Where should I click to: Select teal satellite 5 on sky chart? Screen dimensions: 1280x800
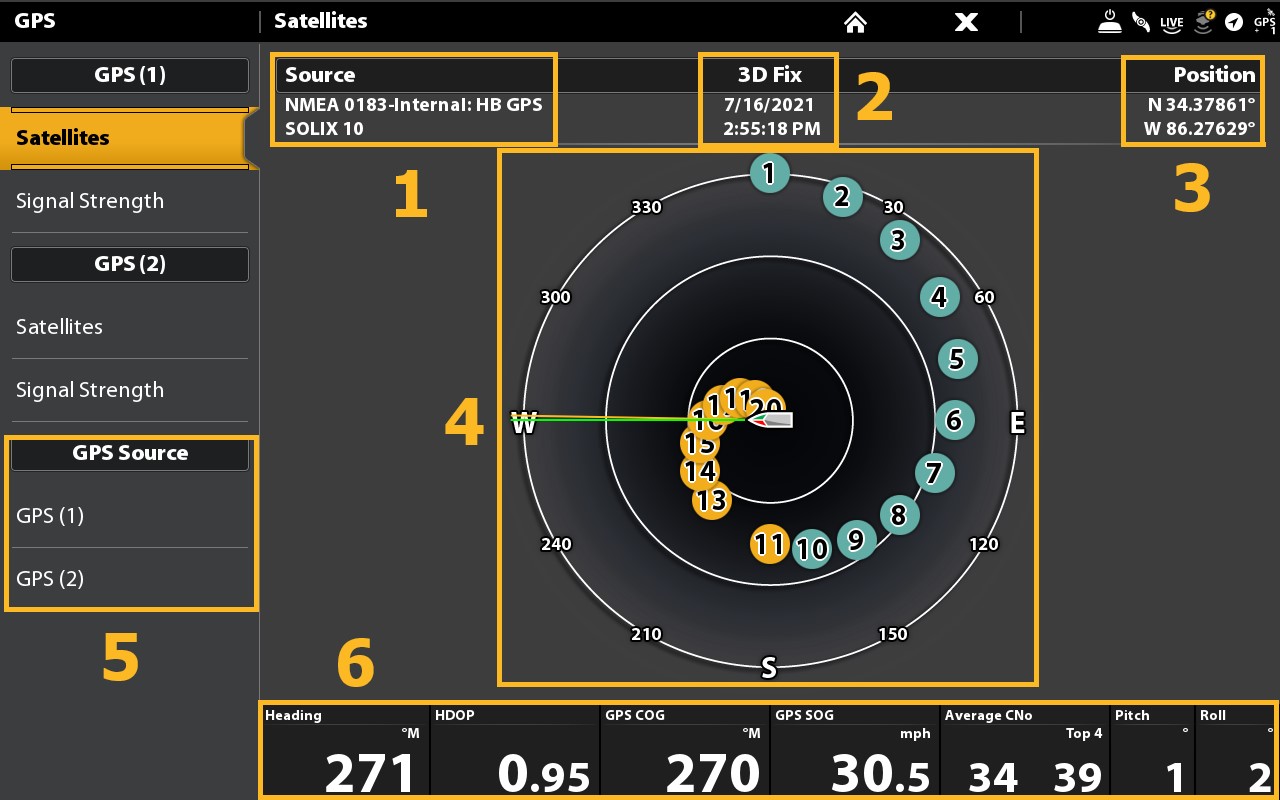pos(957,359)
